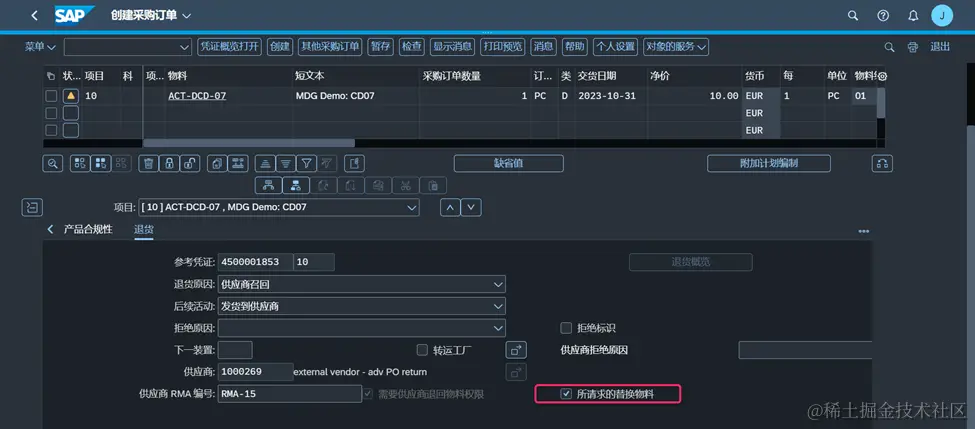The image size is (975, 429).
Task: Click the 检查 check button
Action: tap(412, 47)
